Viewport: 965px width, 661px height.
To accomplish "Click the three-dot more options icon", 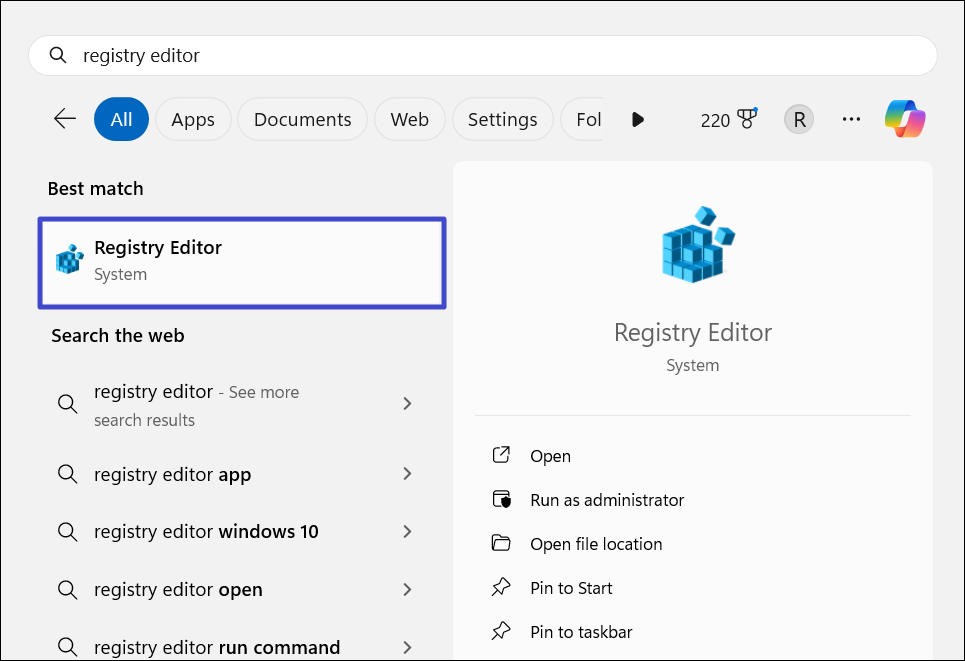I will point(851,119).
